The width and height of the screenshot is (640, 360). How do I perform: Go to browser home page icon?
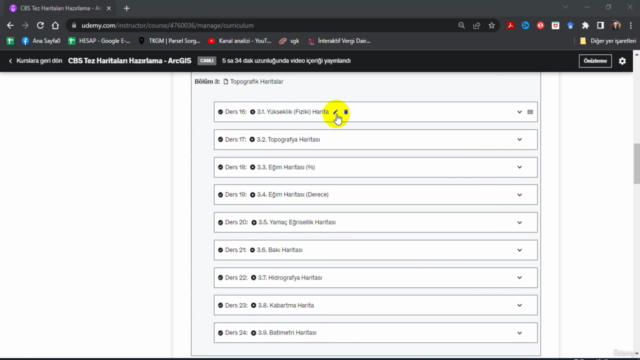click(x=55, y=25)
